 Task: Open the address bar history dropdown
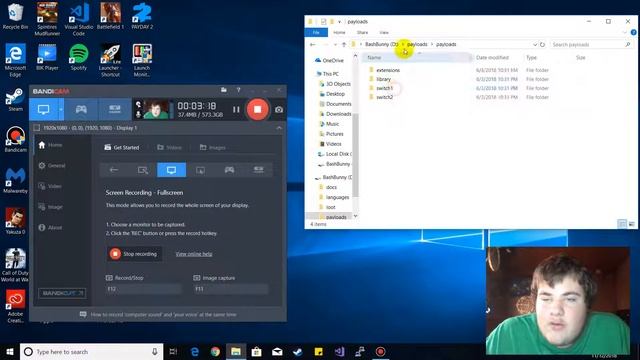535,44
